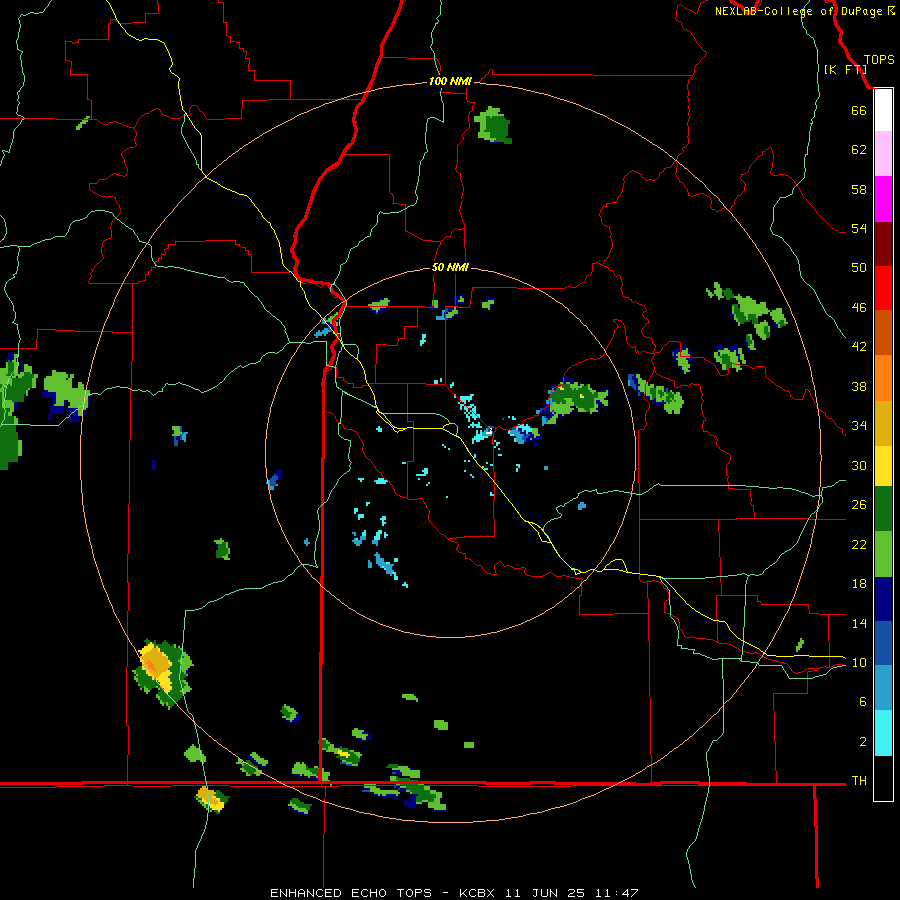Click the "NEXLAB-College of DuPage" credit text
The width and height of the screenshot is (900, 900).
[798, 11]
